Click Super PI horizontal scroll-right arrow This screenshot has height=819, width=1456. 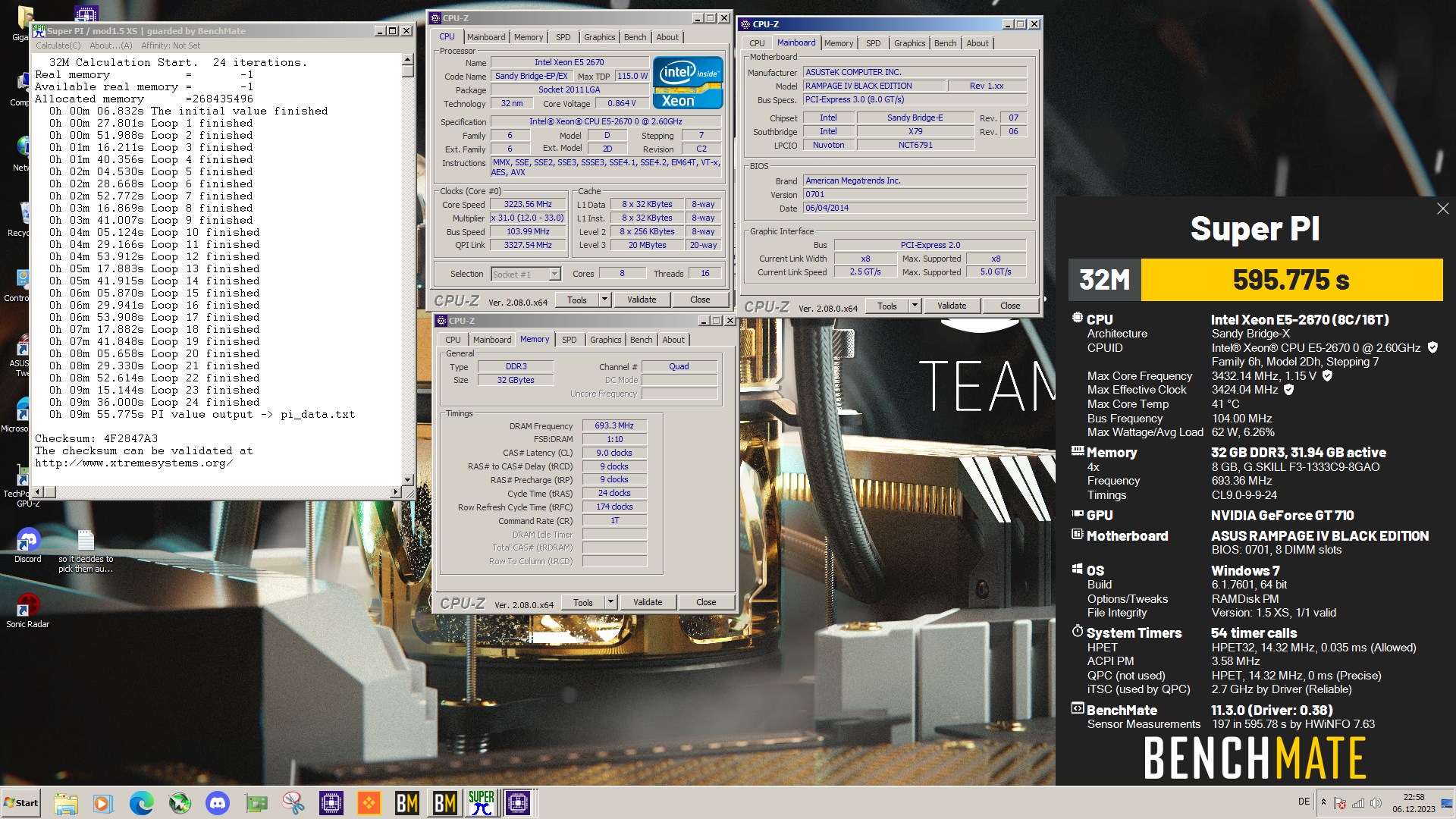tap(395, 492)
